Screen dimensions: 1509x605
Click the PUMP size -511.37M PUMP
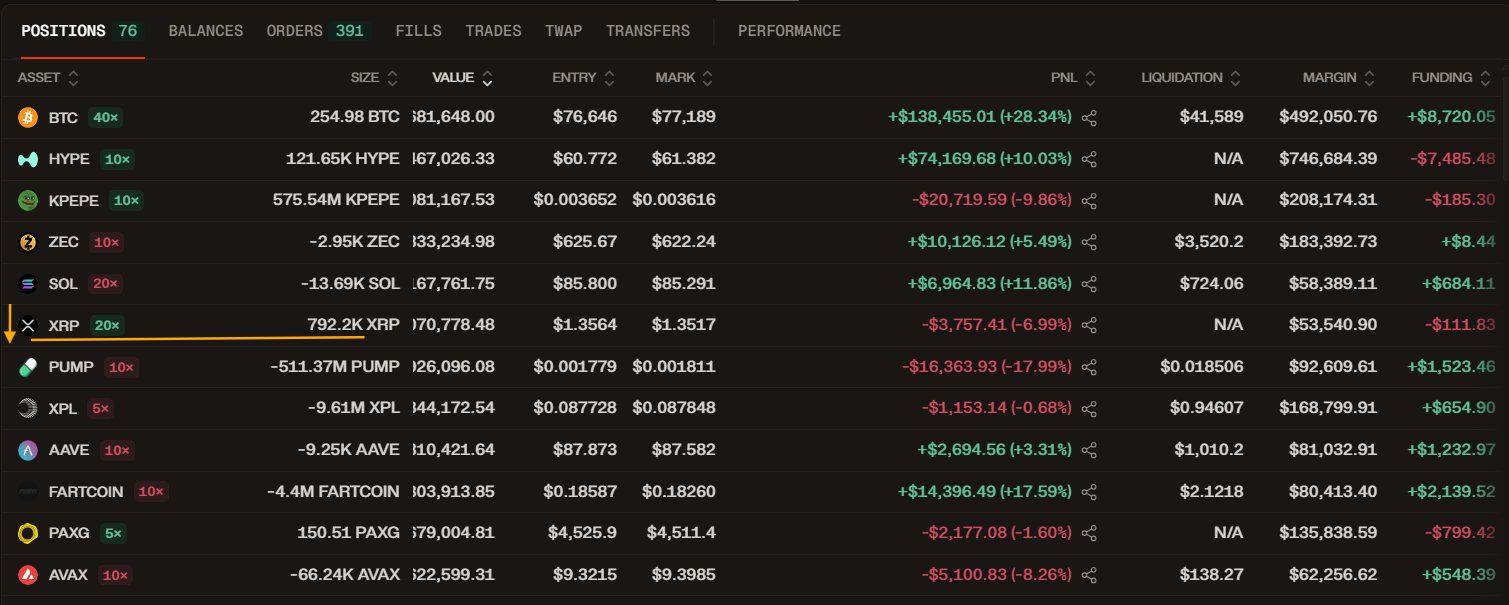[335, 367]
